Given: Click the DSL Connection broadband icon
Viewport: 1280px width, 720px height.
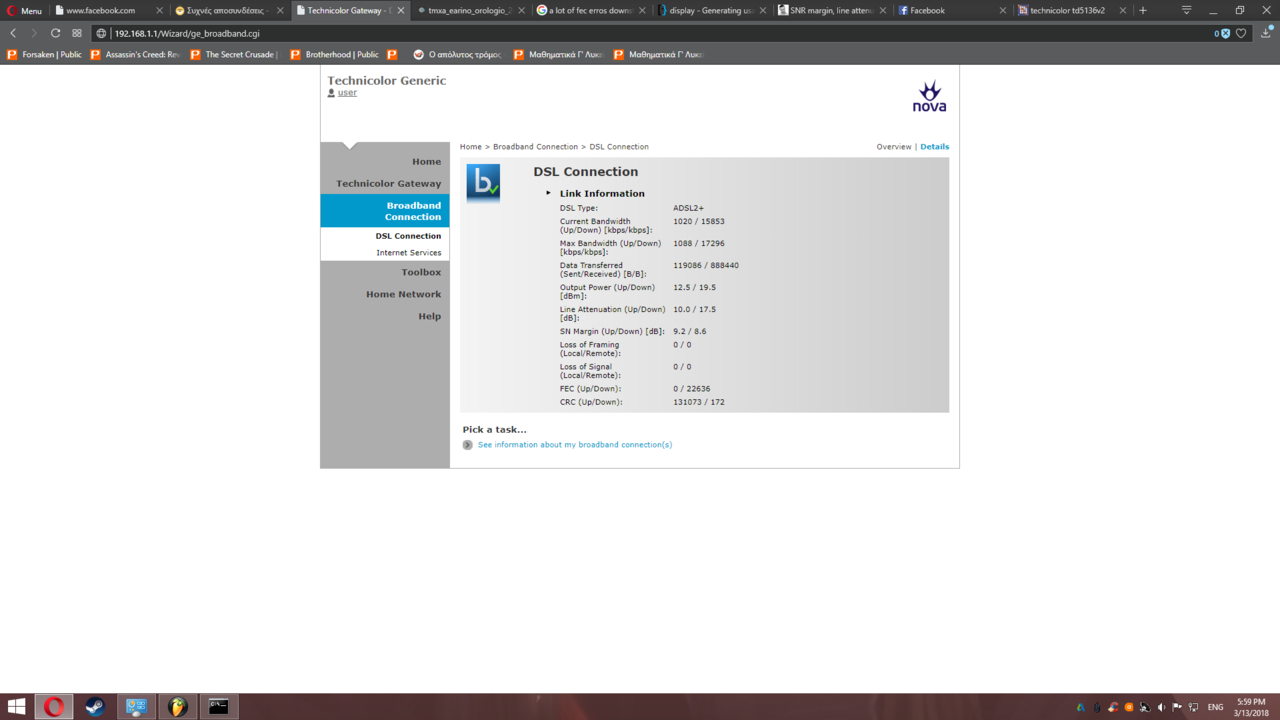Looking at the screenshot, I should [483, 183].
